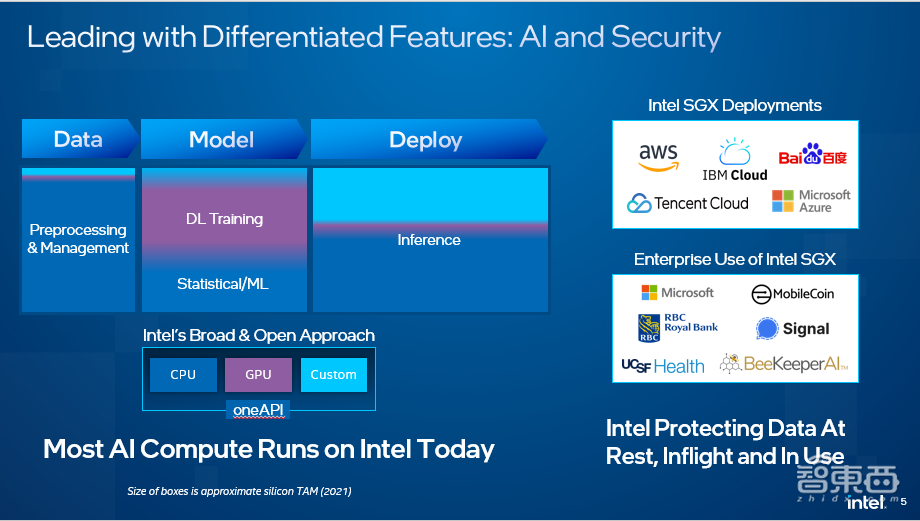
Task: Click the DL Training purple block
Action: point(224,218)
